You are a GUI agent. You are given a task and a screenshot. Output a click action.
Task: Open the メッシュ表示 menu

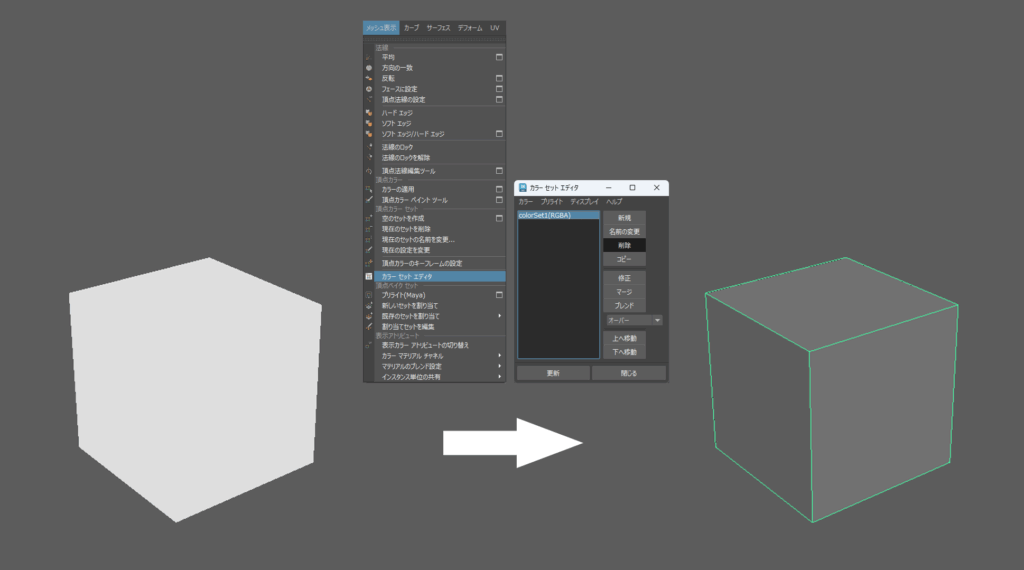coord(381,28)
